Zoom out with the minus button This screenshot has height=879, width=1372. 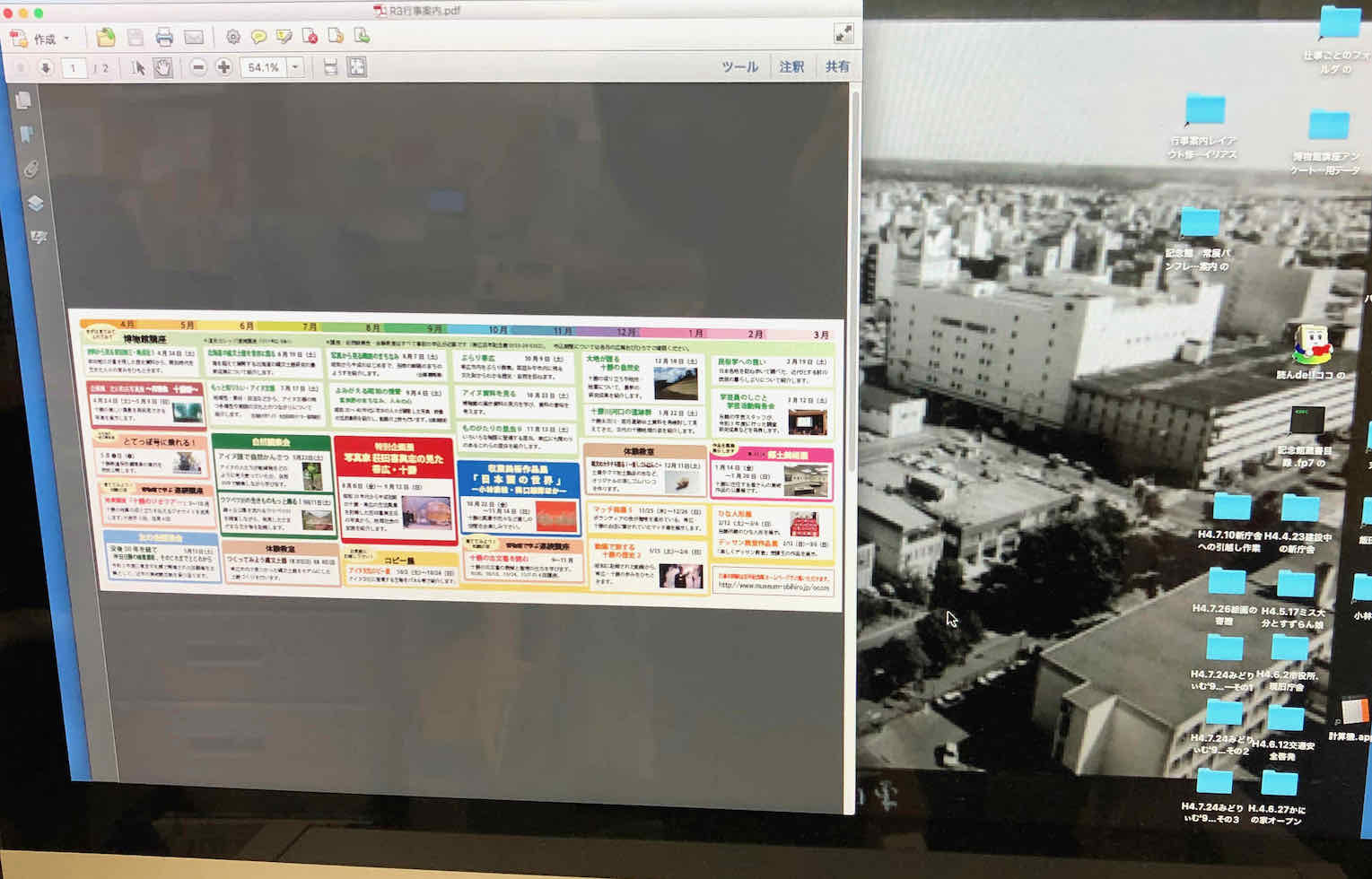[x=198, y=67]
